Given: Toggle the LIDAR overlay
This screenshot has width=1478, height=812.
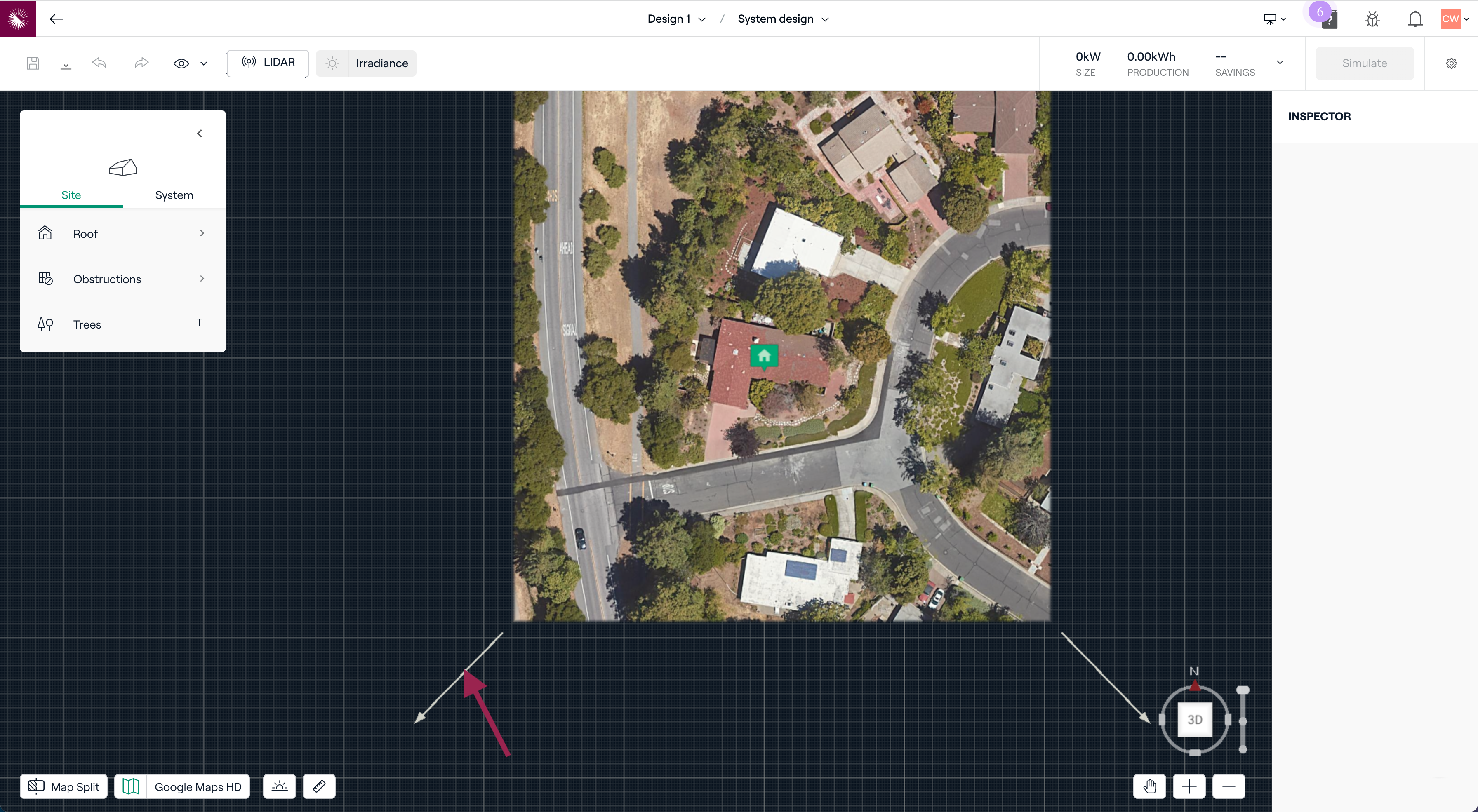Looking at the screenshot, I should click(x=268, y=63).
